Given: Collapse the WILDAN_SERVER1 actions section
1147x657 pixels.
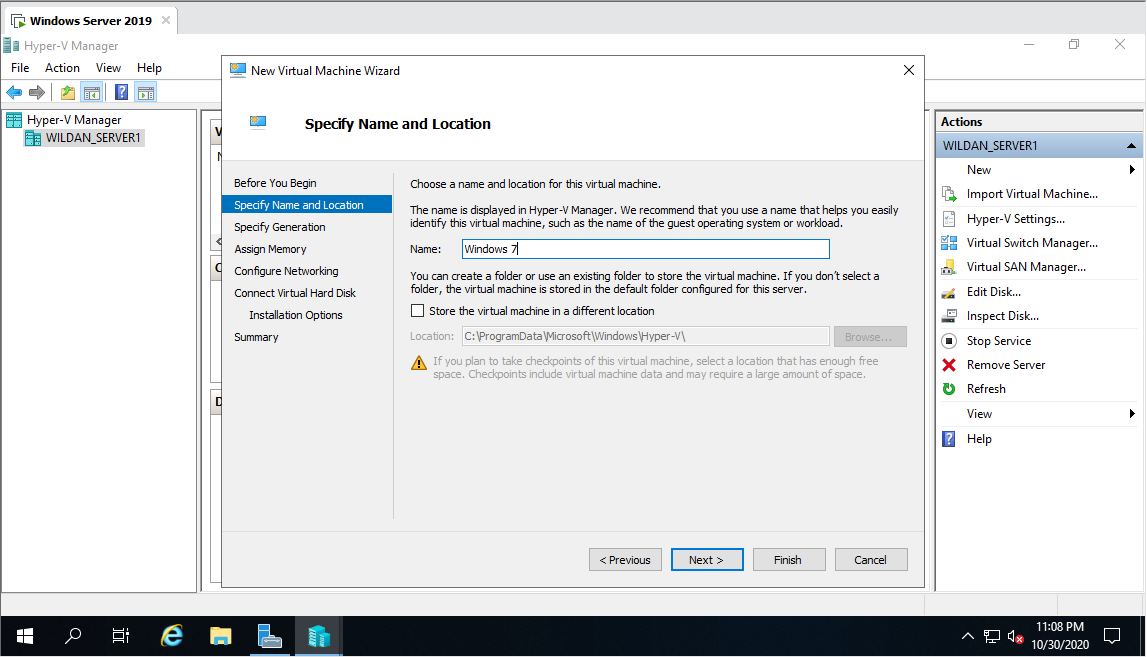Looking at the screenshot, I should coord(1131,146).
